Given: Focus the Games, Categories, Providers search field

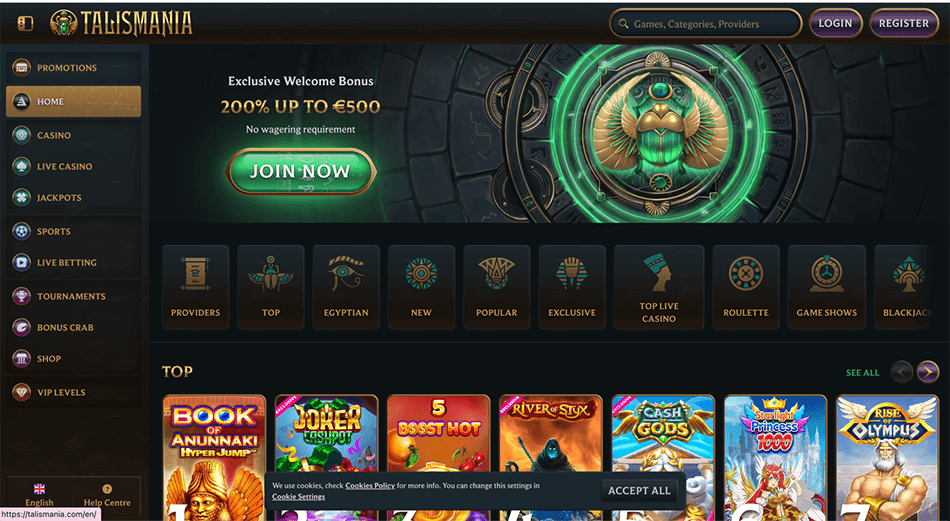Looking at the screenshot, I should point(705,24).
